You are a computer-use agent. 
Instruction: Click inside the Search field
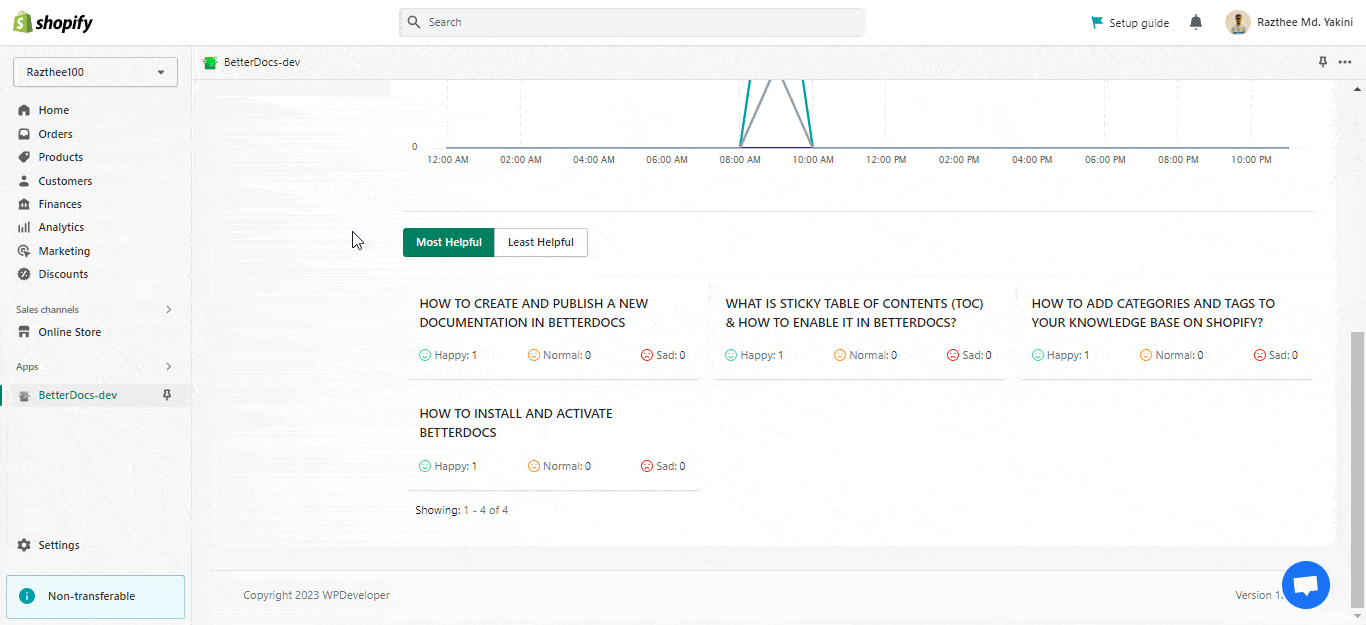pos(632,22)
